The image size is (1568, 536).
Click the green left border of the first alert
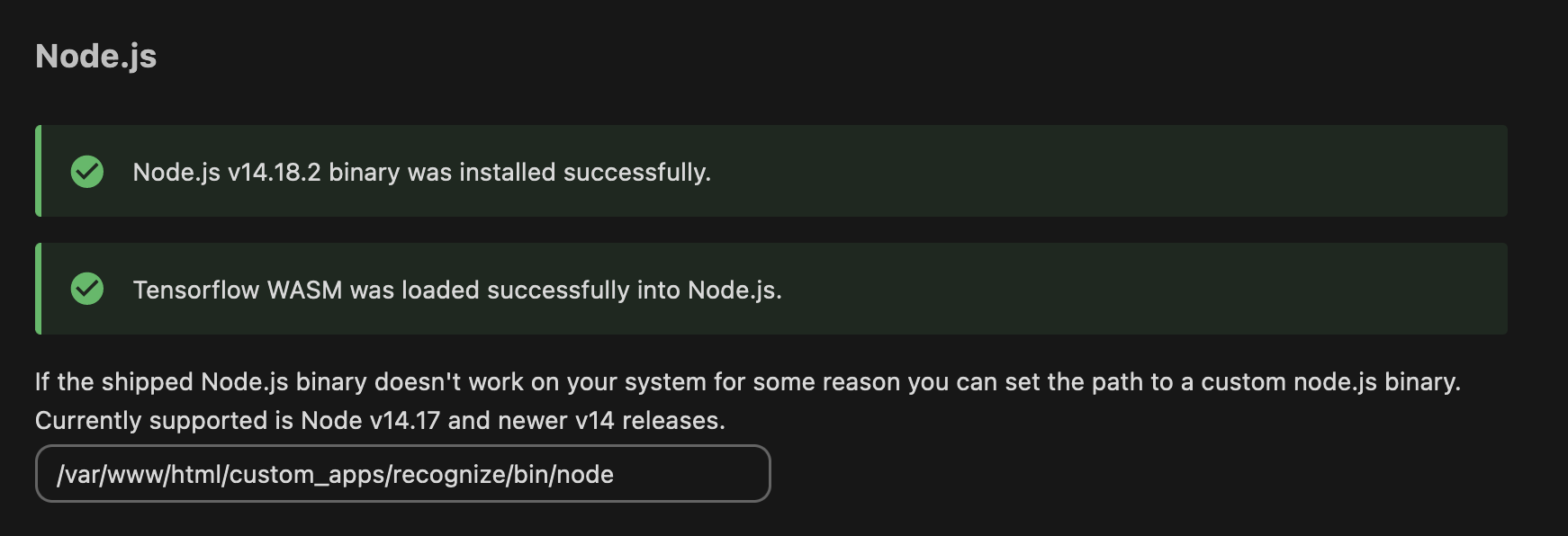39,171
